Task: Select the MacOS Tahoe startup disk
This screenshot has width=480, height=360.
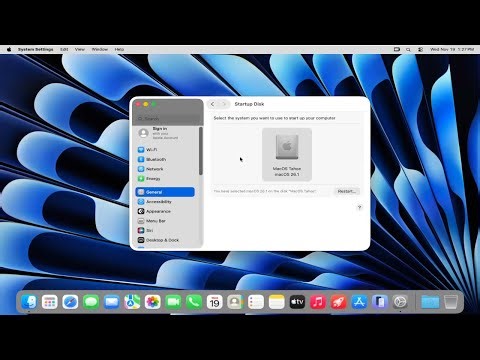Action: coord(287,154)
